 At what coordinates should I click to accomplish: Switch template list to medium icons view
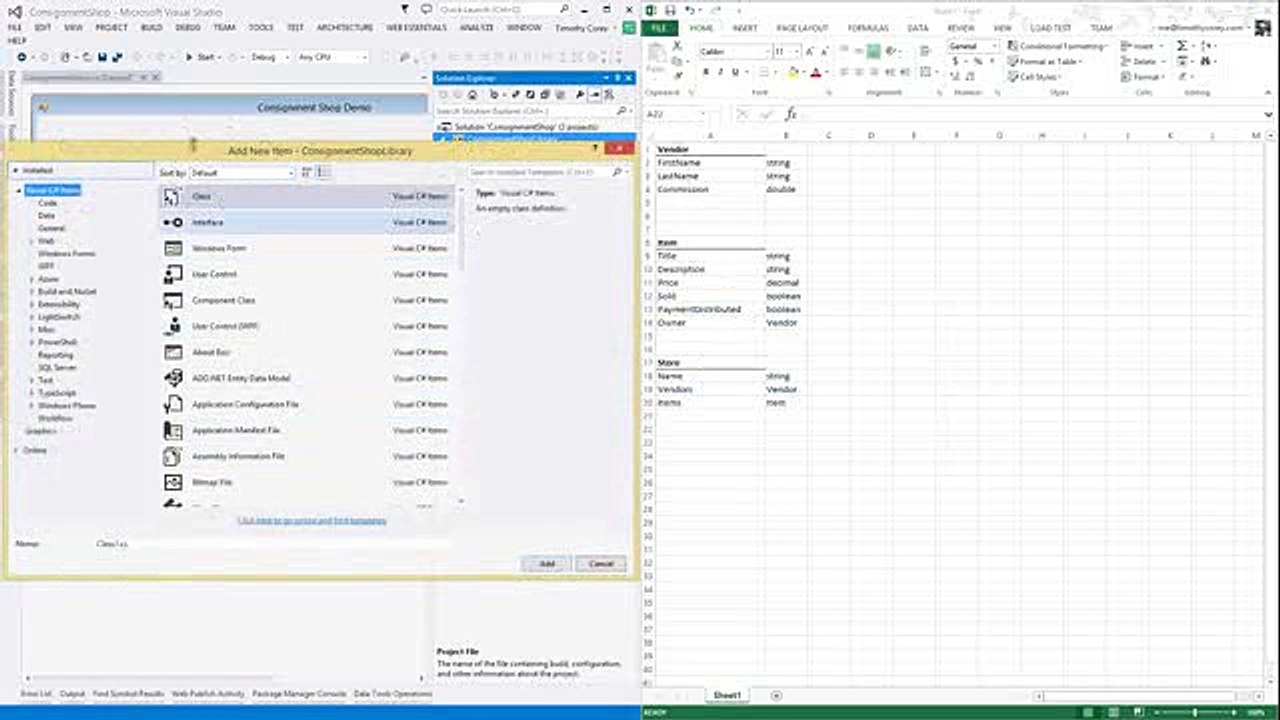click(x=324, y=172)
